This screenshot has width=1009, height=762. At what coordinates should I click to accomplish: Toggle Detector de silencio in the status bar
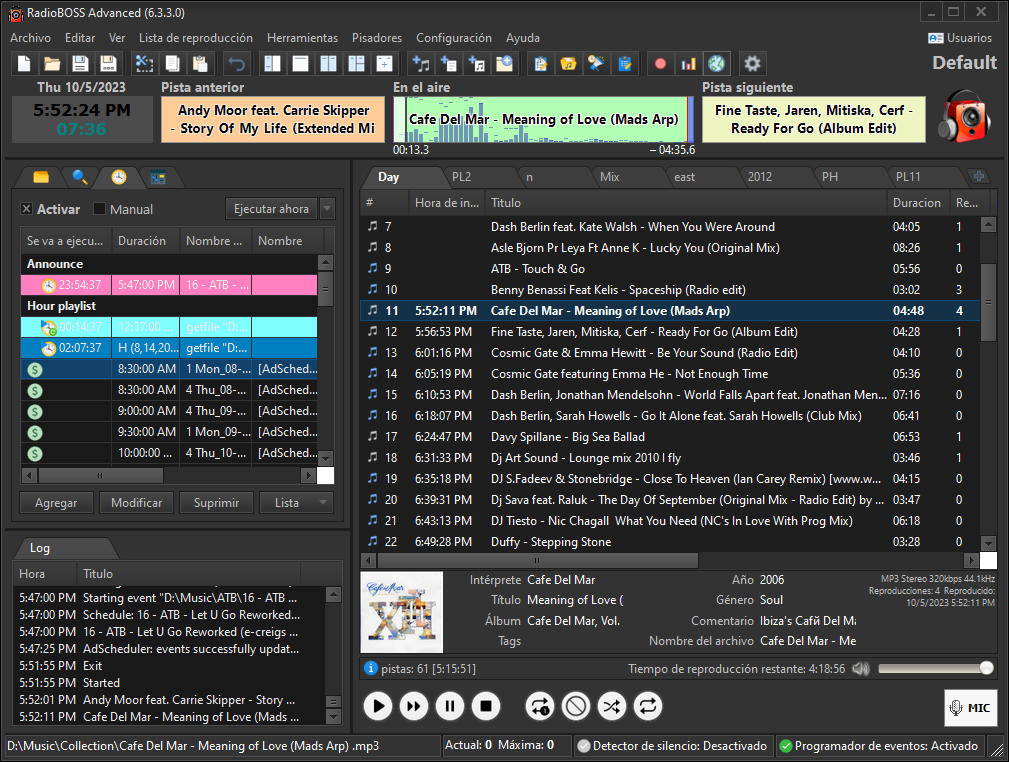pyautogui.click(x=672, y=746)
